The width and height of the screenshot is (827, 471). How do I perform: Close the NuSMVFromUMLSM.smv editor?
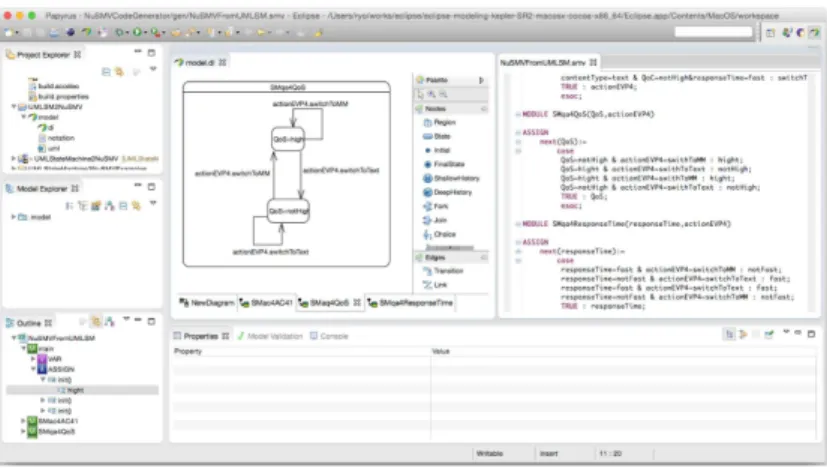click(593, 62)
